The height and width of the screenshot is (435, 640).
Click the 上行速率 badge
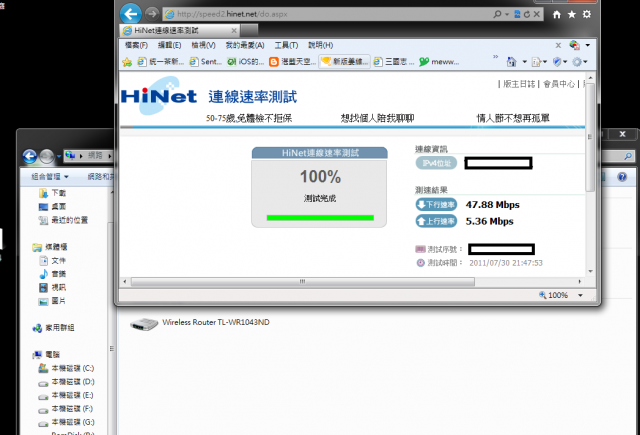coord(436,221)
